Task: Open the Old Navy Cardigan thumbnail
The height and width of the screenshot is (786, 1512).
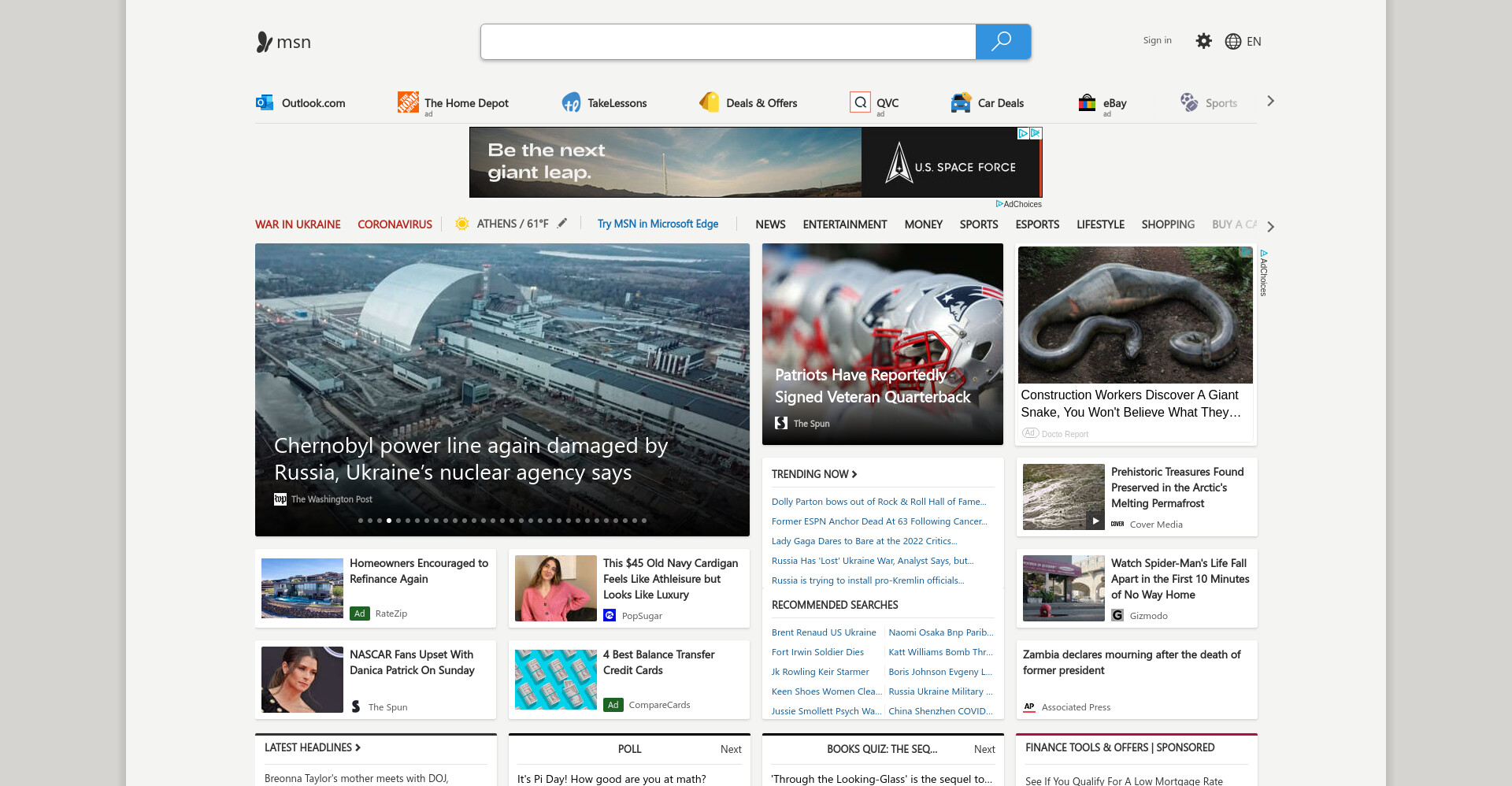Action: 556,588
